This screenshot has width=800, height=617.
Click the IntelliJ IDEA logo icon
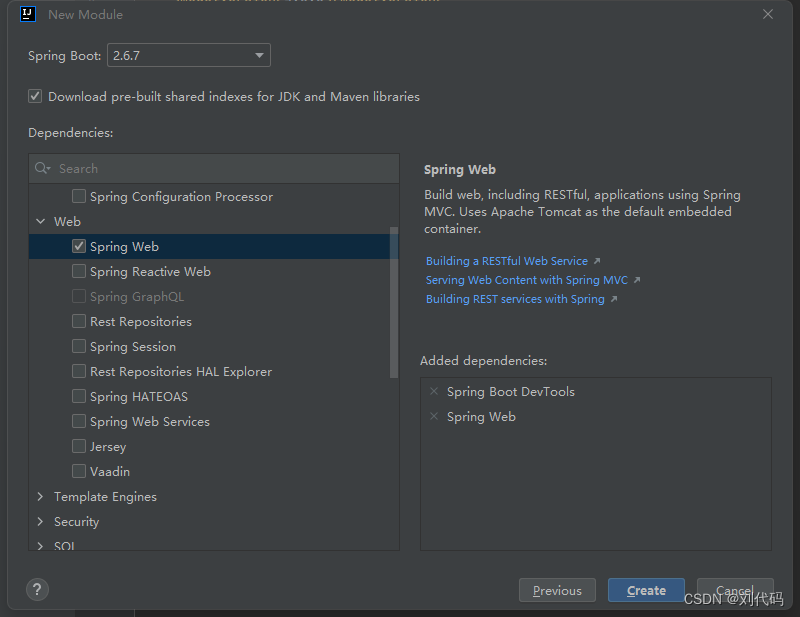tap(28, 14)
